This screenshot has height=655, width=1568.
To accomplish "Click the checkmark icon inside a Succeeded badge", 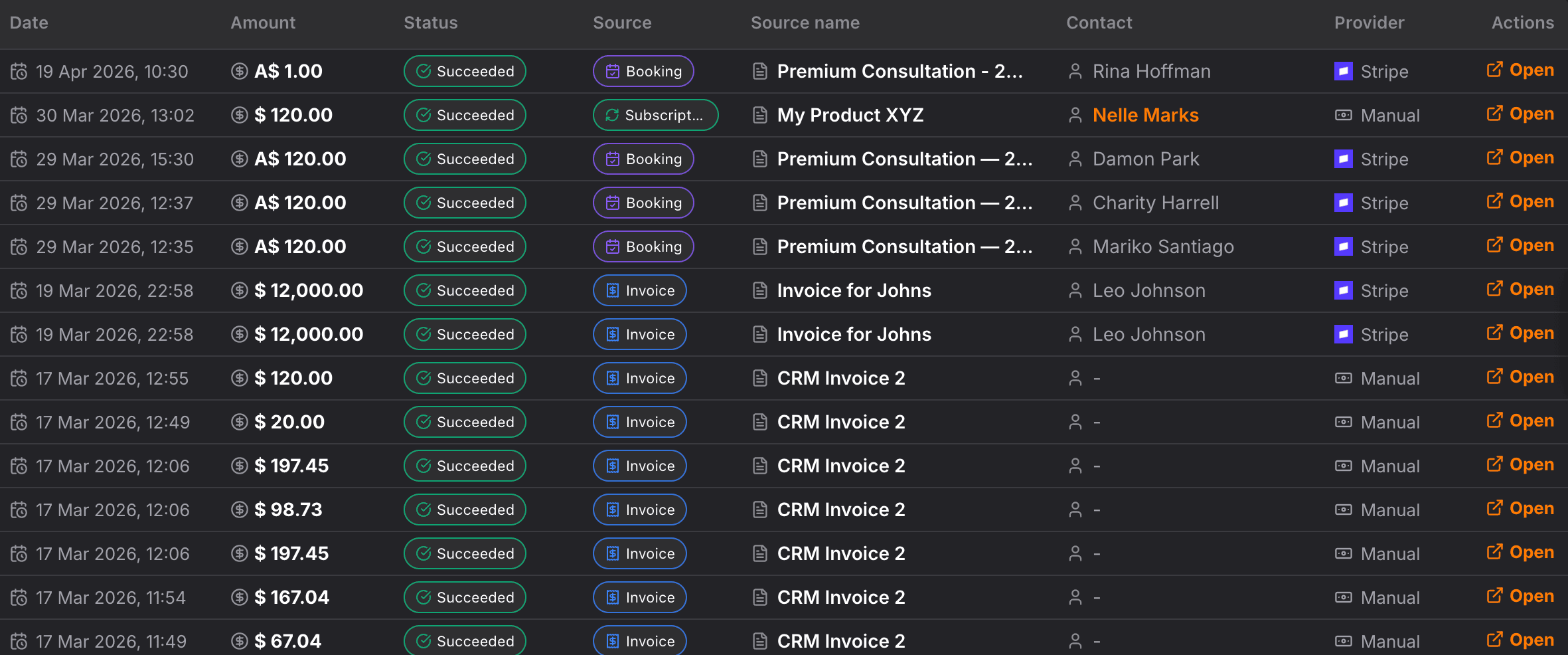I will coord(422,71).
